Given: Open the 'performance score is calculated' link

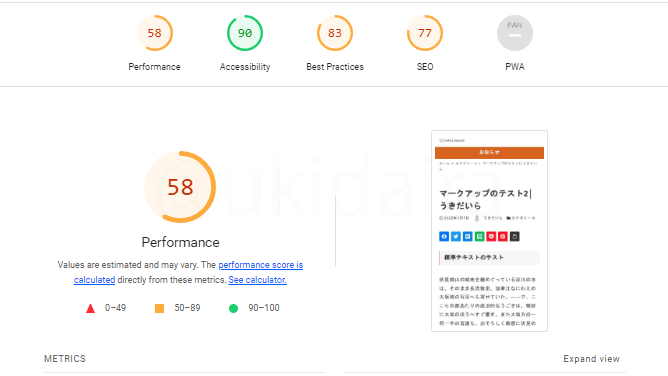Looking at the screenshot, I should (188, 273).
